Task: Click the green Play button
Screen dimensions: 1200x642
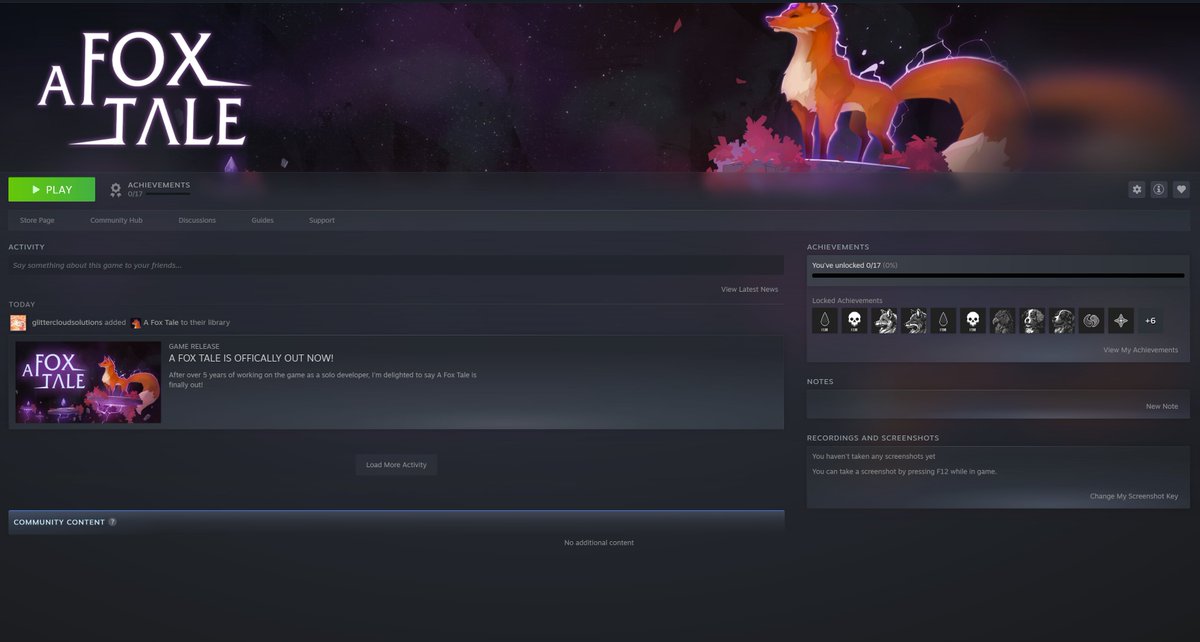Action: point(52,189)
